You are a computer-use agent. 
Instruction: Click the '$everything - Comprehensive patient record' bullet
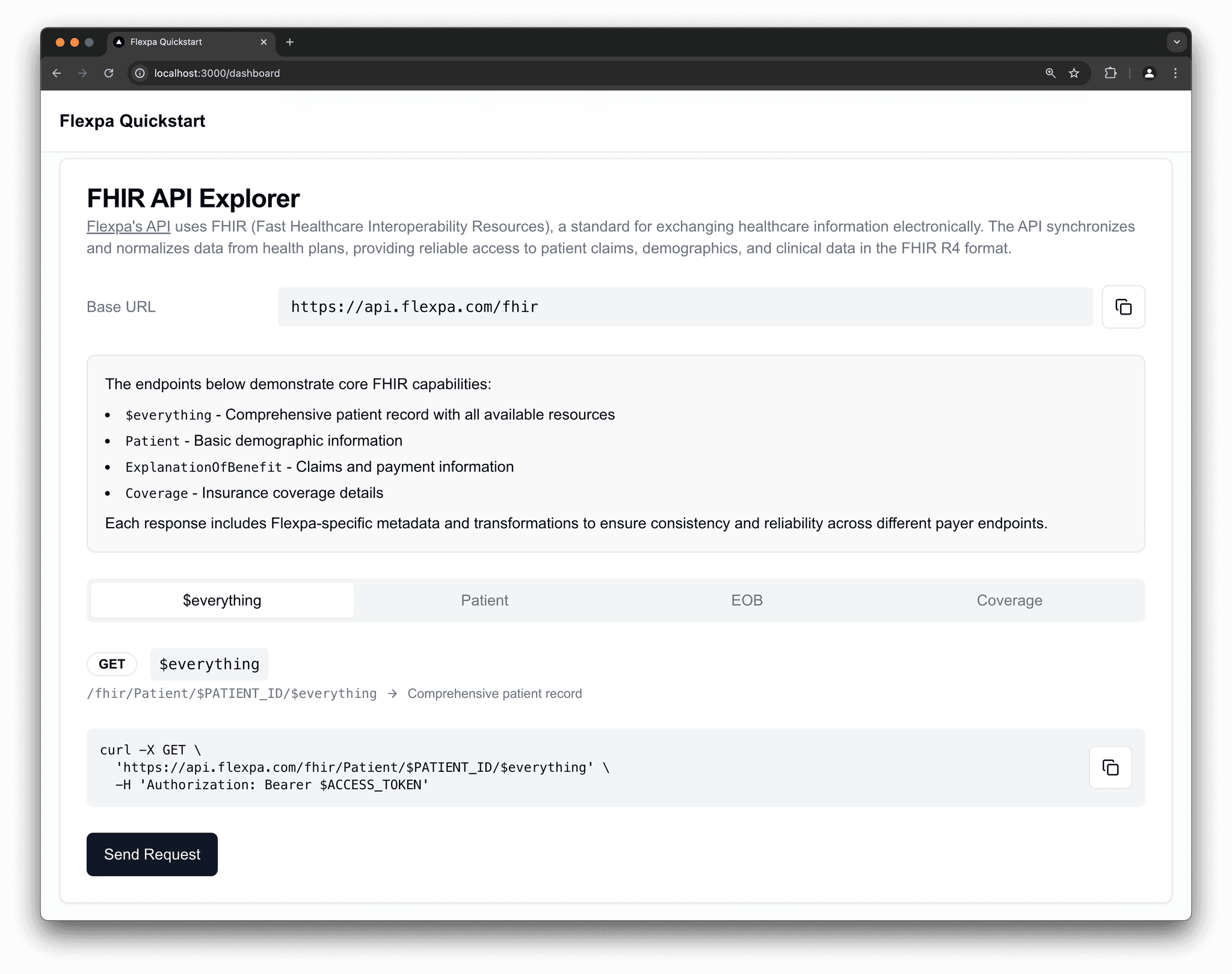(370, 415)
